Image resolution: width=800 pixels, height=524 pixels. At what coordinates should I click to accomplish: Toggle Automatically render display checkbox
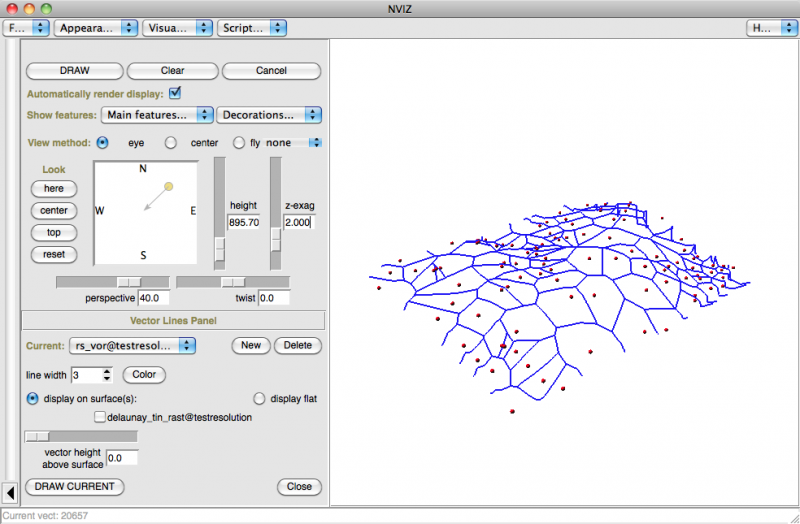coord(175,93)
